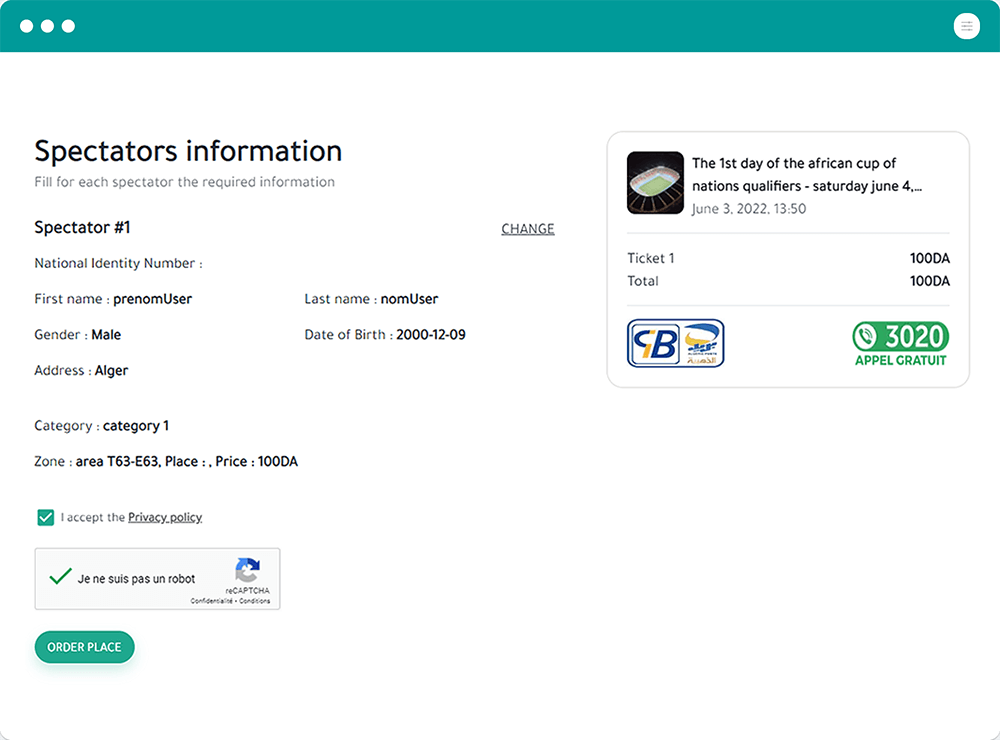Click the african cup event title
This screenshot has width=1000, height=740.
(807, 174)
